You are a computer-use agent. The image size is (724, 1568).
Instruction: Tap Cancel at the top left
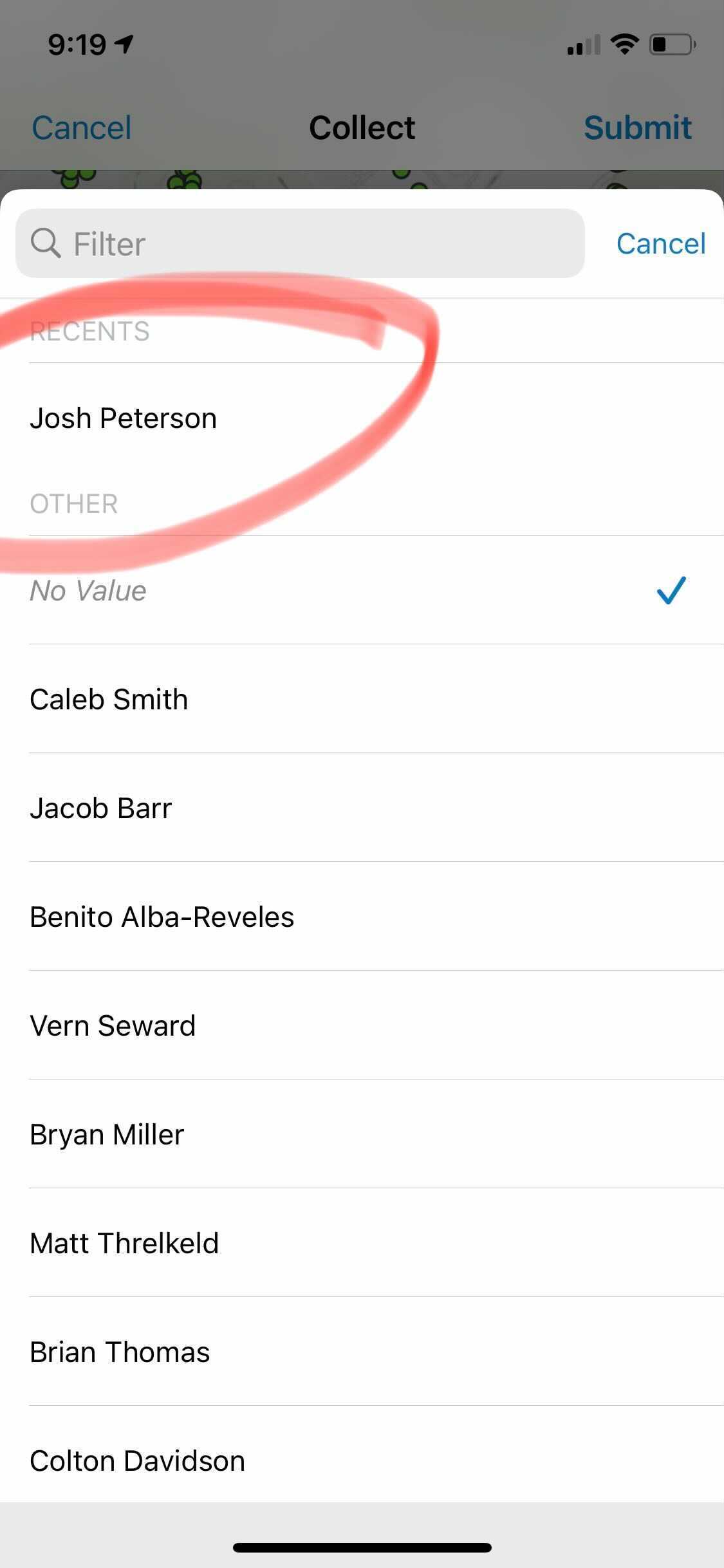[81, 127]
